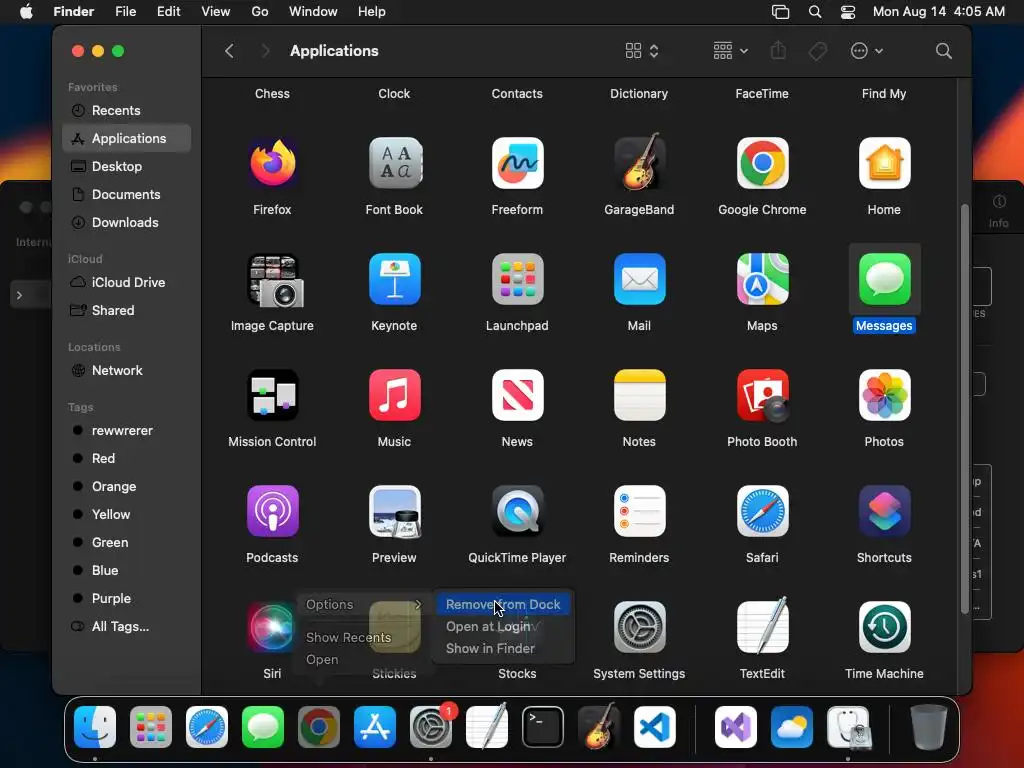This screenshot has width=1024, height=768.
Task: Select the System Settings icon in Applications
Action: pos(639,628)
